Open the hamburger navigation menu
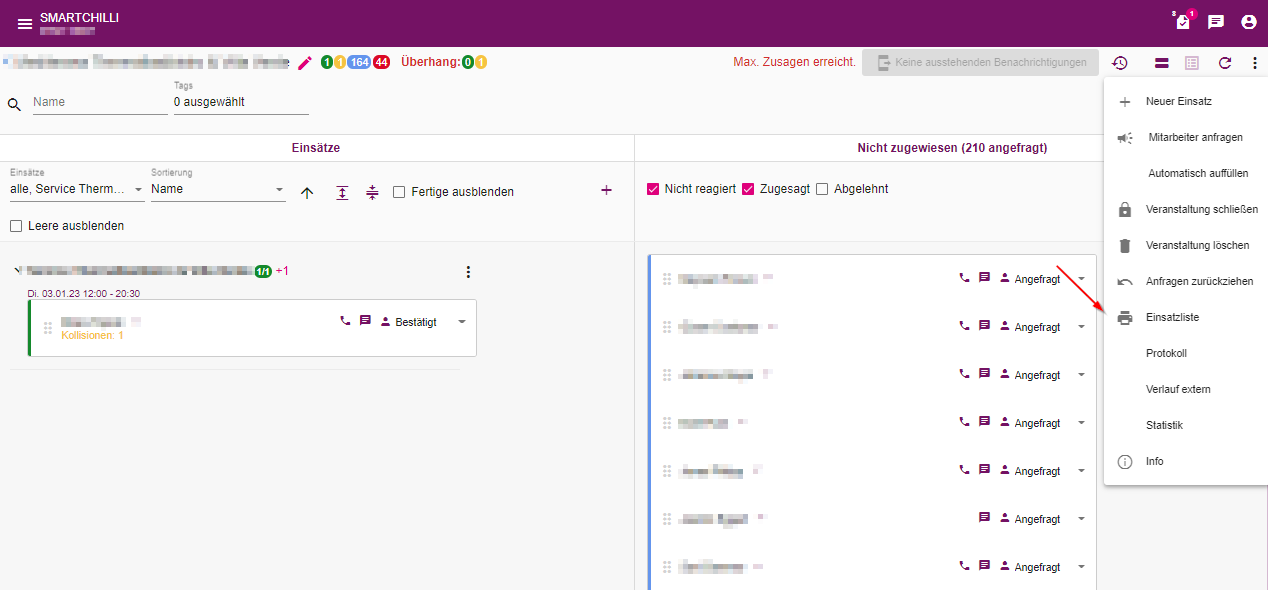The width and height of the screenshot is (1268, 590). coord(25,23)
